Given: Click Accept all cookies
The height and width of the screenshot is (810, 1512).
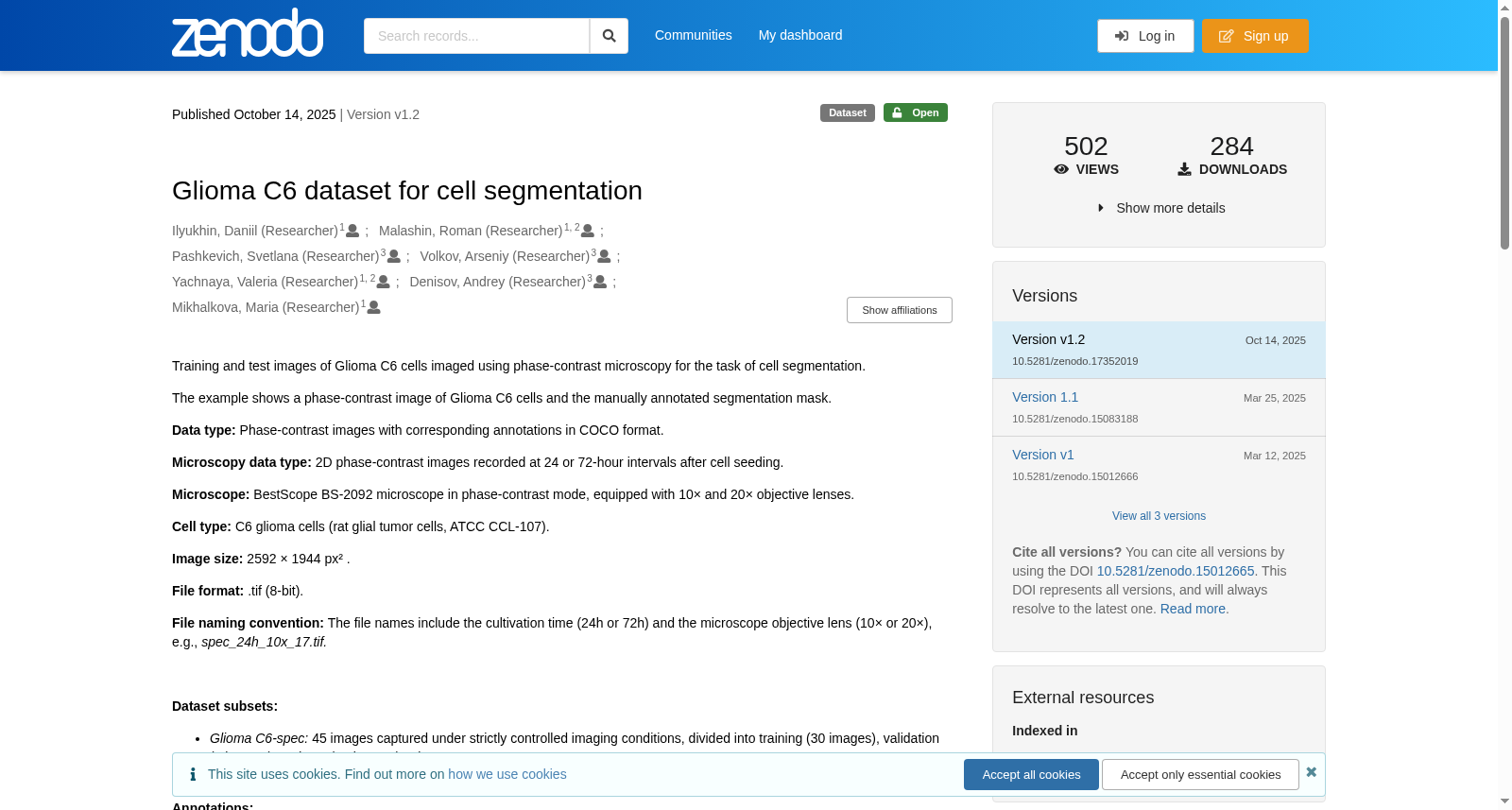Looking at the screenshot, I should point(1031,775).
